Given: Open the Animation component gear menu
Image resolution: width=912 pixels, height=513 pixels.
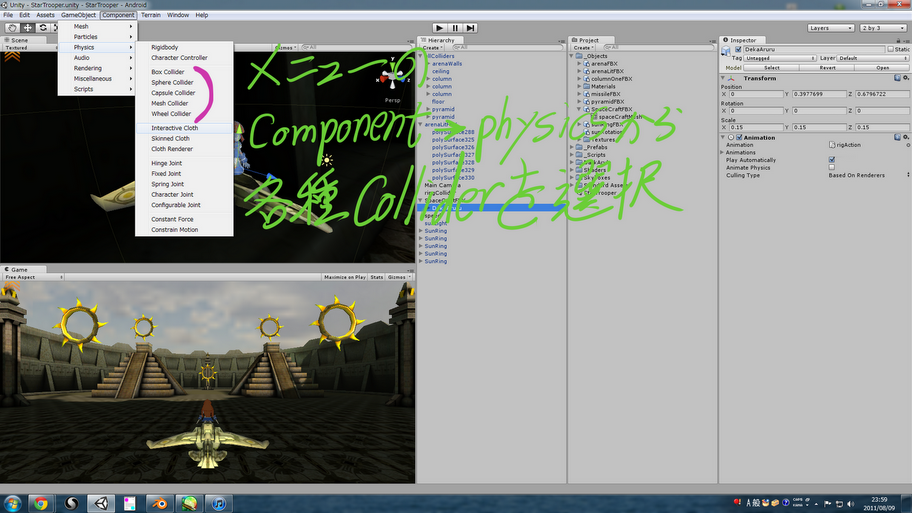Looking at the screenshot, I should coord(906,137).
